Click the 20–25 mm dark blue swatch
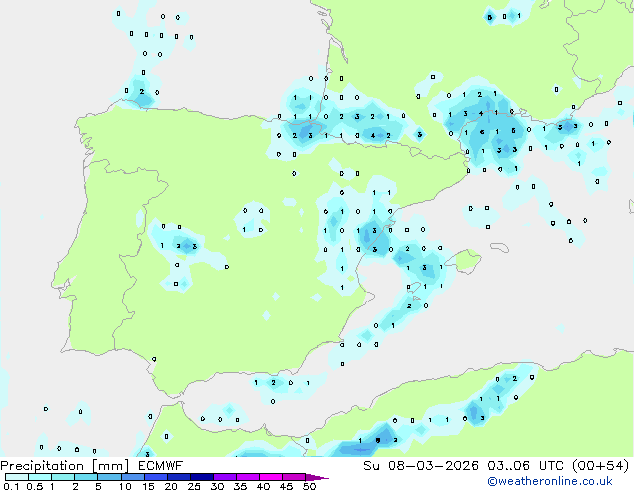Screen dimensions: 634x490 coord(179,477)
